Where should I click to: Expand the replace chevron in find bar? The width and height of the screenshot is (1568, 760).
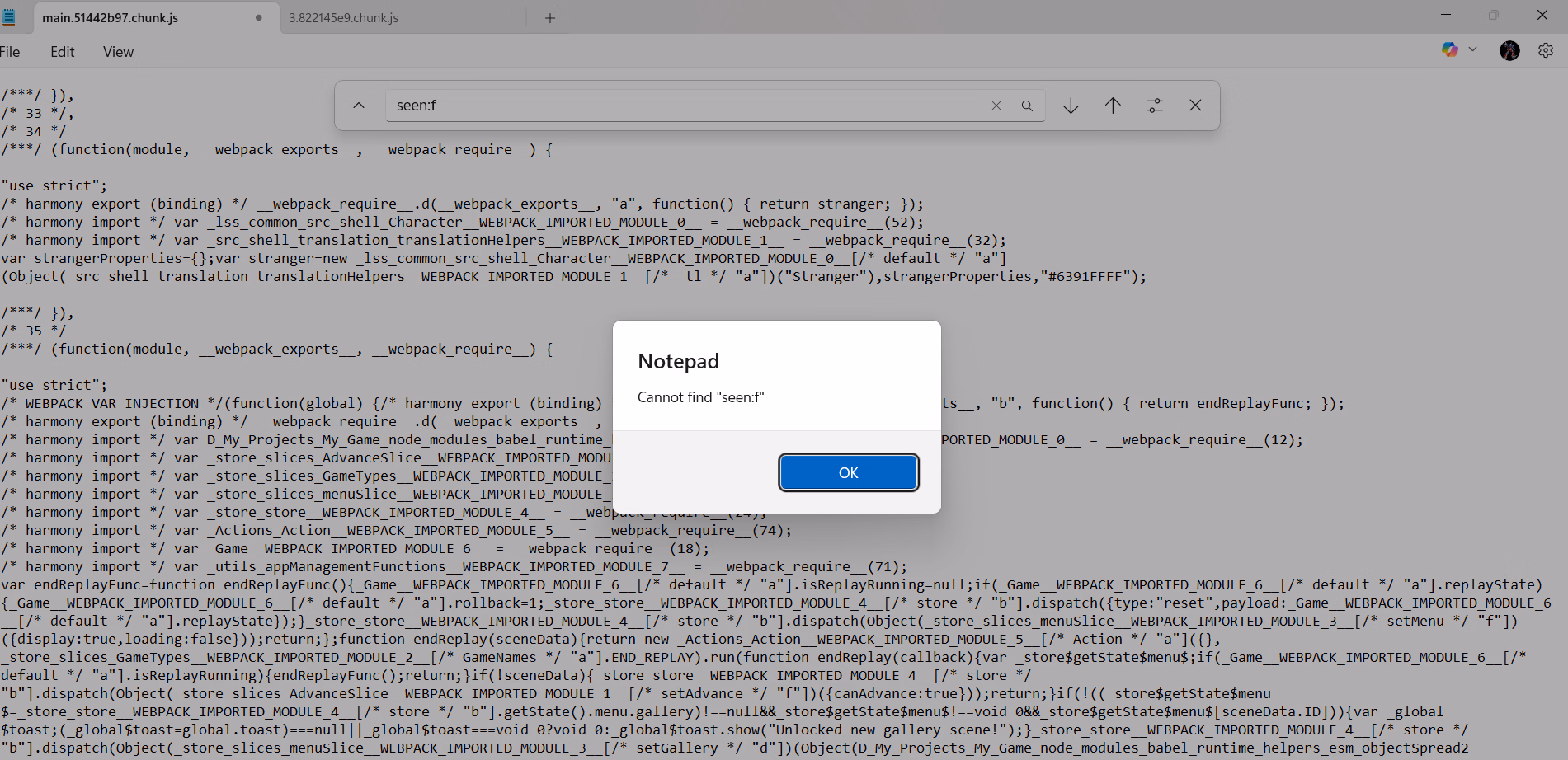(359, 106)
